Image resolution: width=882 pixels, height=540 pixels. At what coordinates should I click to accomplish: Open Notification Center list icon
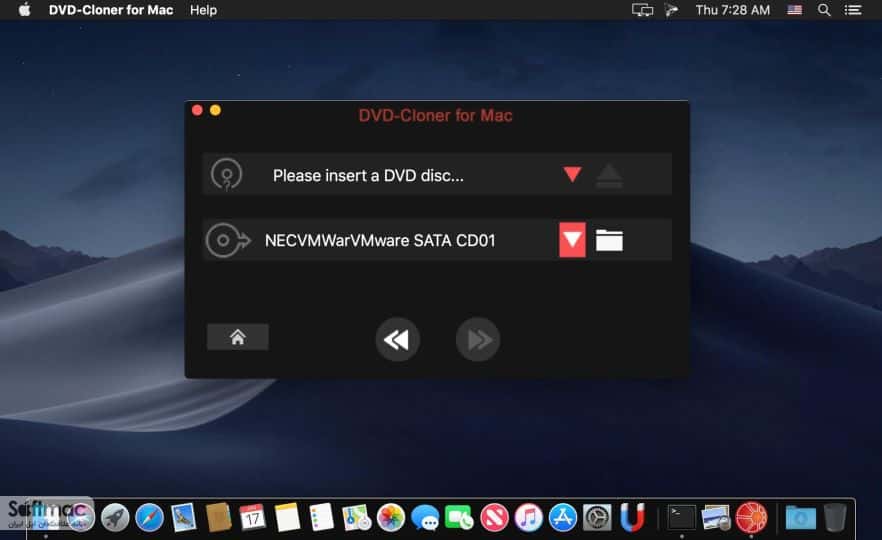click(x=853, y=10)
